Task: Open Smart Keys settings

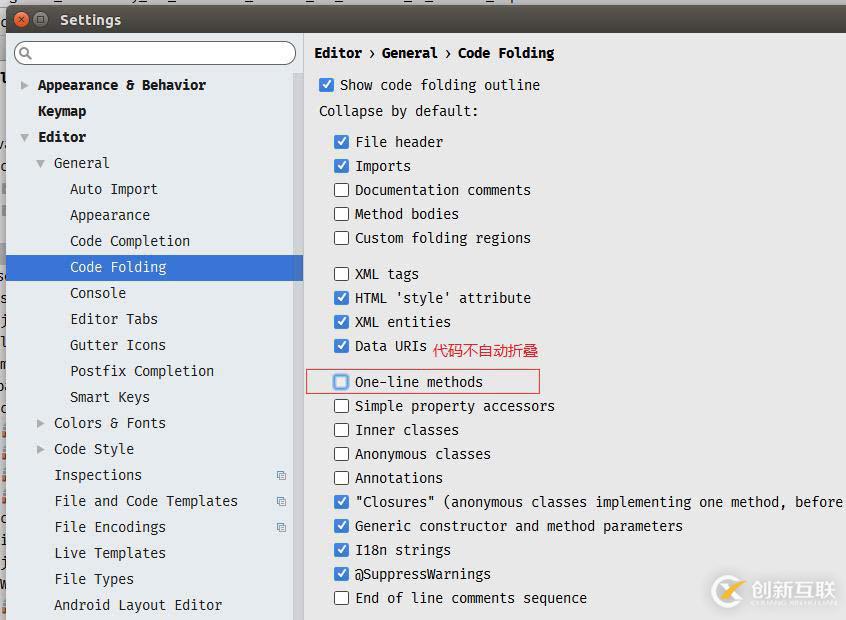Action: (x=110, y=397)
